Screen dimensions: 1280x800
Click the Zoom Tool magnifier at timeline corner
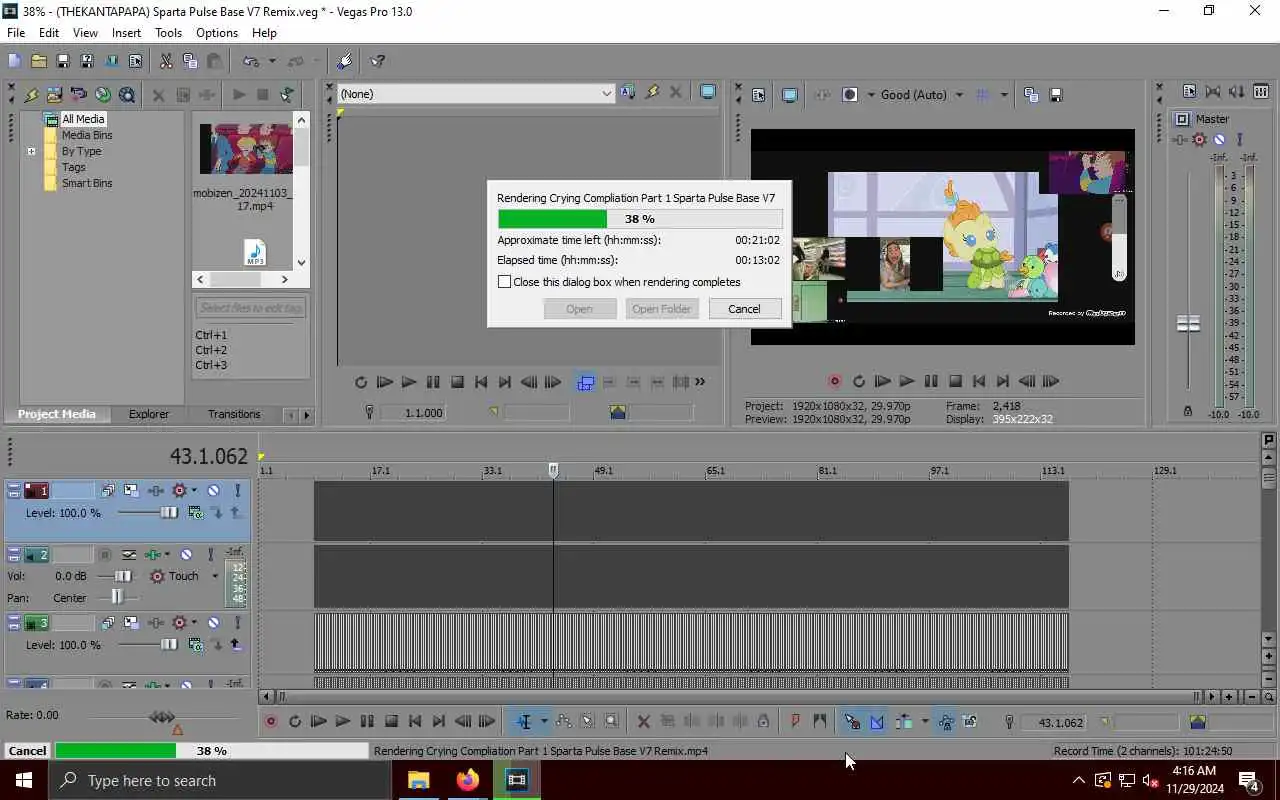(x=1268, y=697)
